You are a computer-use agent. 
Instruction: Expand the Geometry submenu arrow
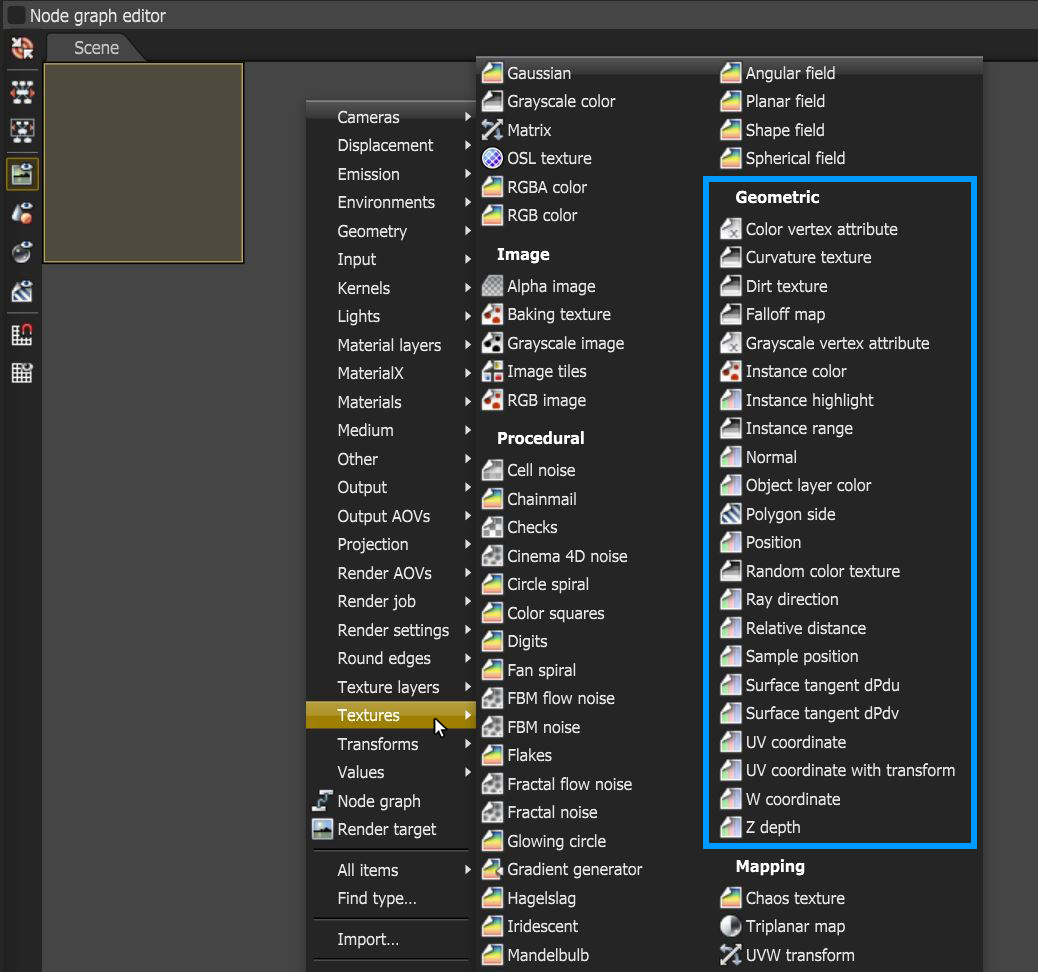[468, 230]
